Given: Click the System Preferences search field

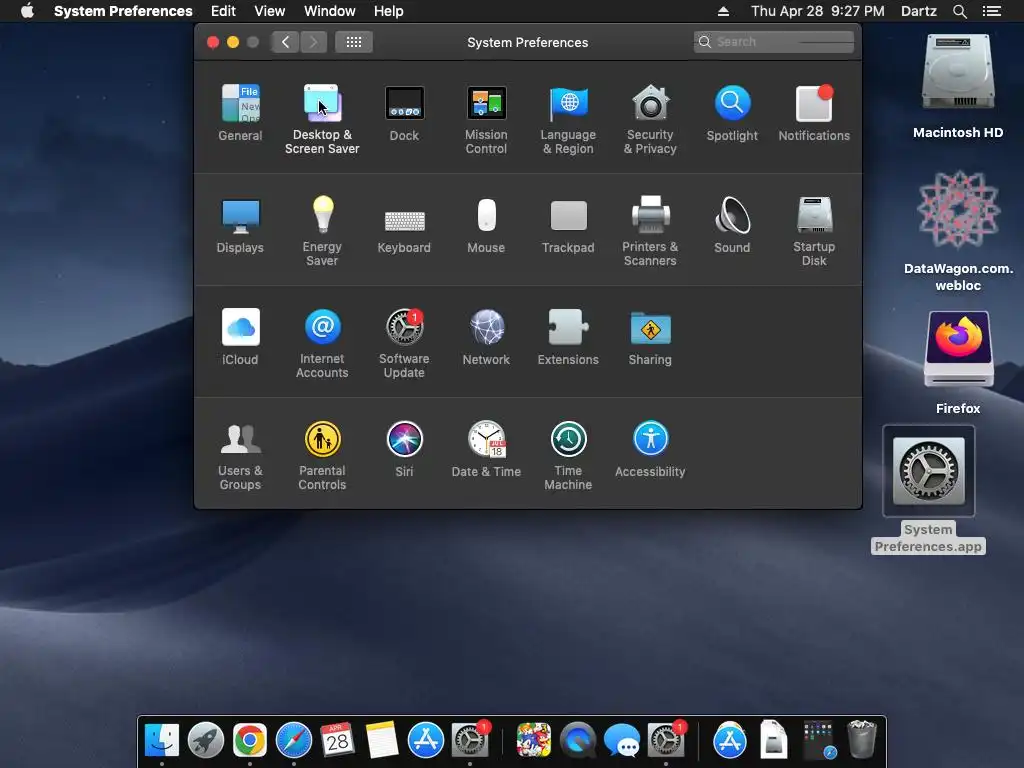Looking at the screenshot, I should 773,42.
